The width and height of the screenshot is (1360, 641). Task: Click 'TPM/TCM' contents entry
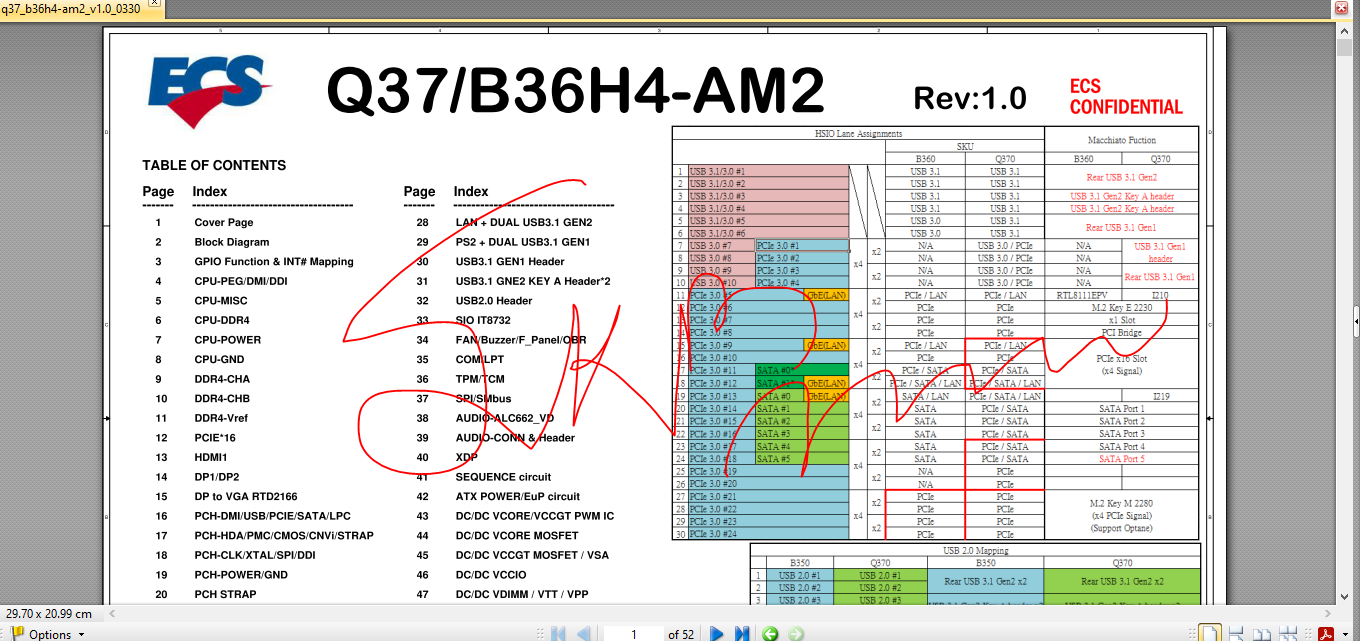coord(480,379)
